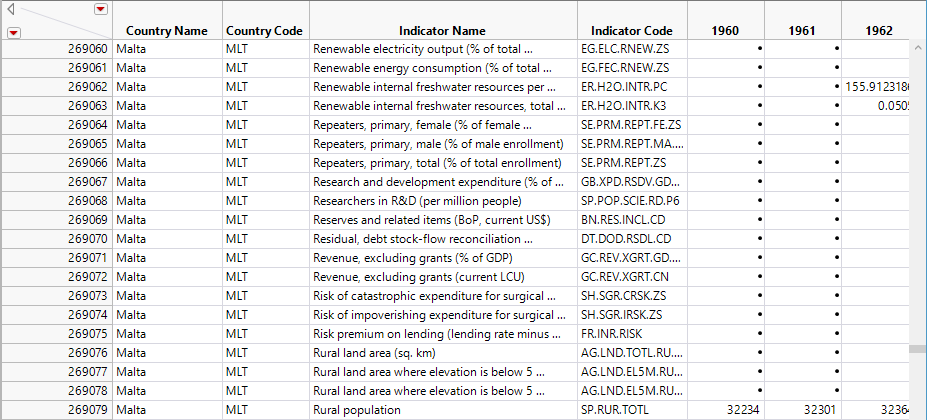The image size is (927, 420).
Task: Click the Rural land area (sq. km) cell
Action: pyautogui.click(x=443, y=353)
